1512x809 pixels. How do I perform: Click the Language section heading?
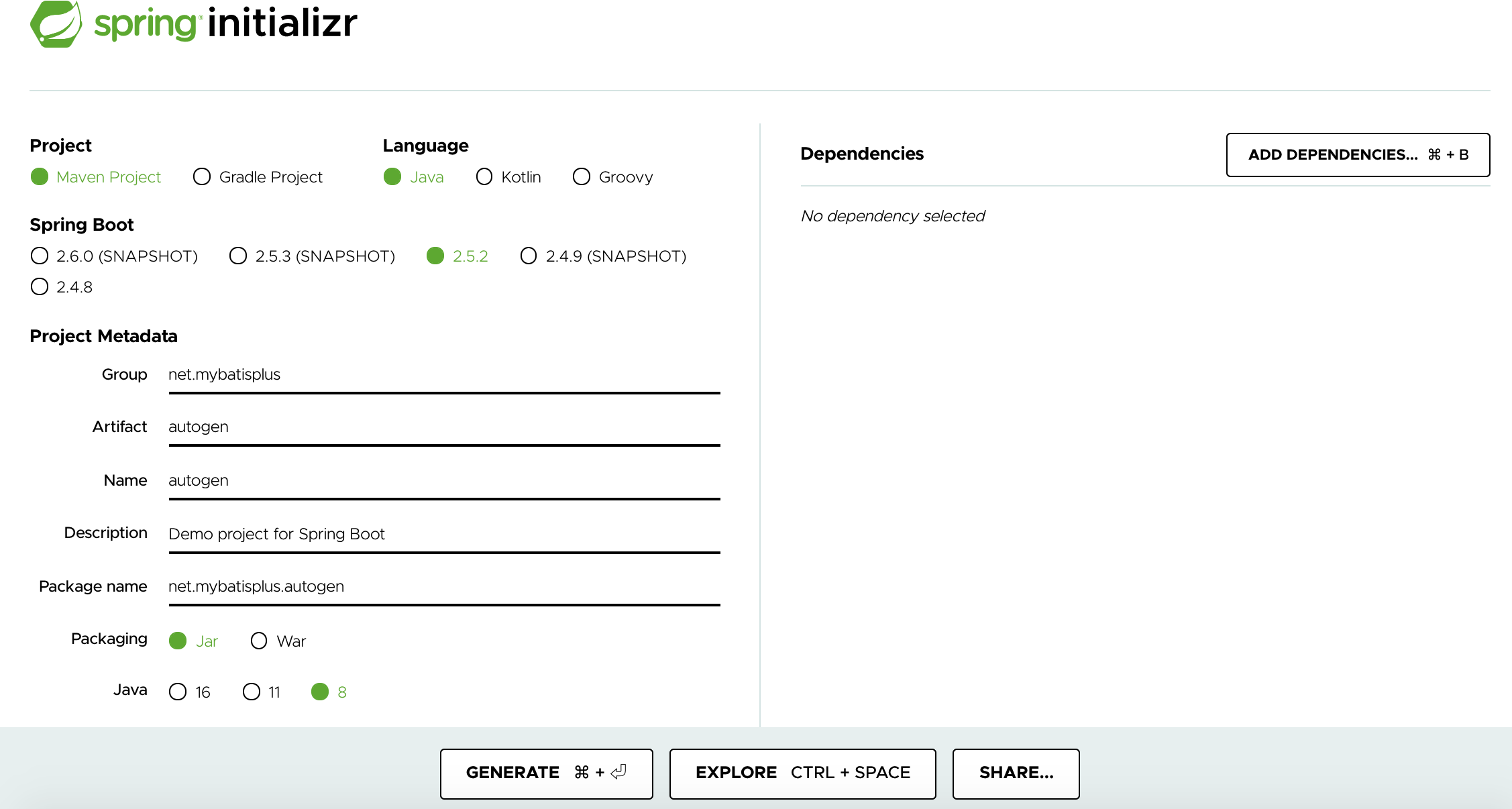point(425,146)
